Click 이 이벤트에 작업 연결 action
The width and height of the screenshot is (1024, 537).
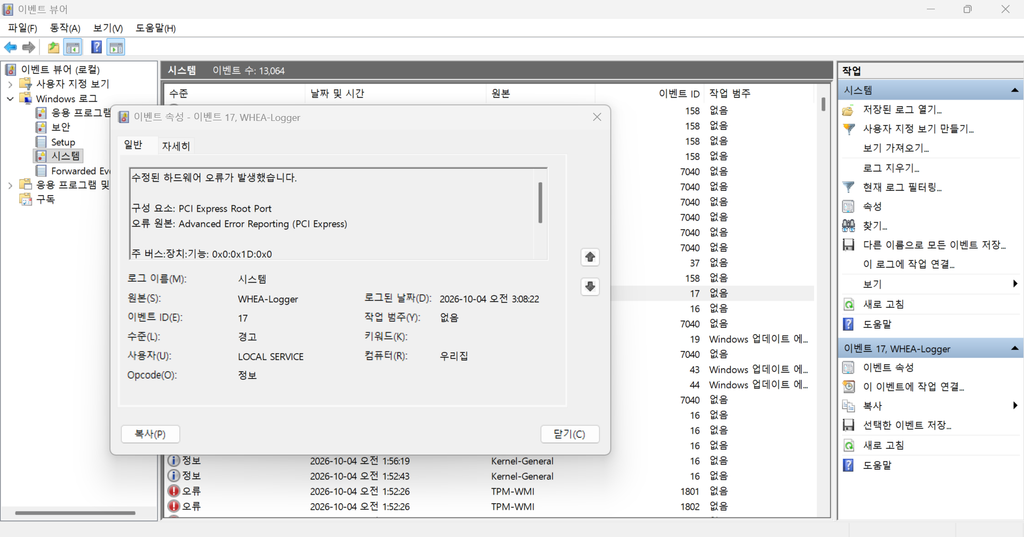[x=913, y=387]
